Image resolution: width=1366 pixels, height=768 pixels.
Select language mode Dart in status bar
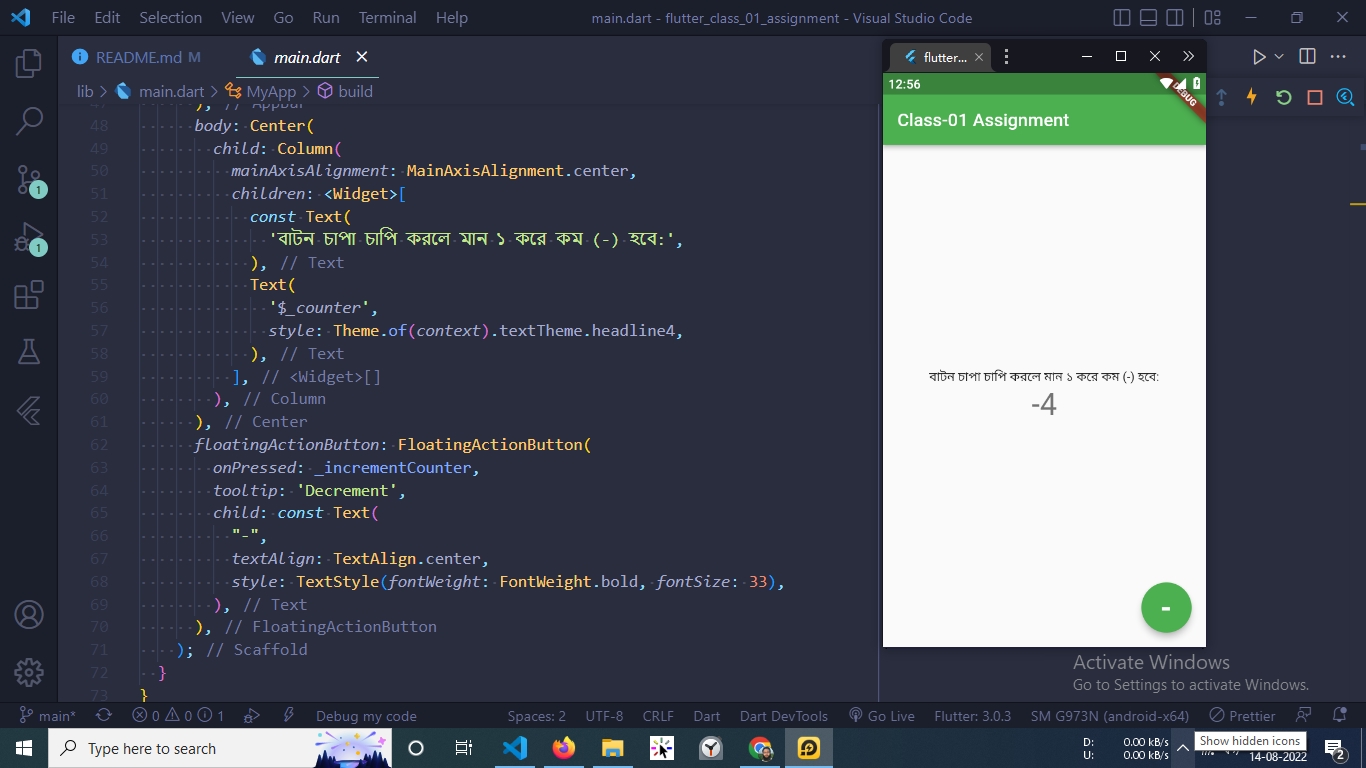click(707, 716)
